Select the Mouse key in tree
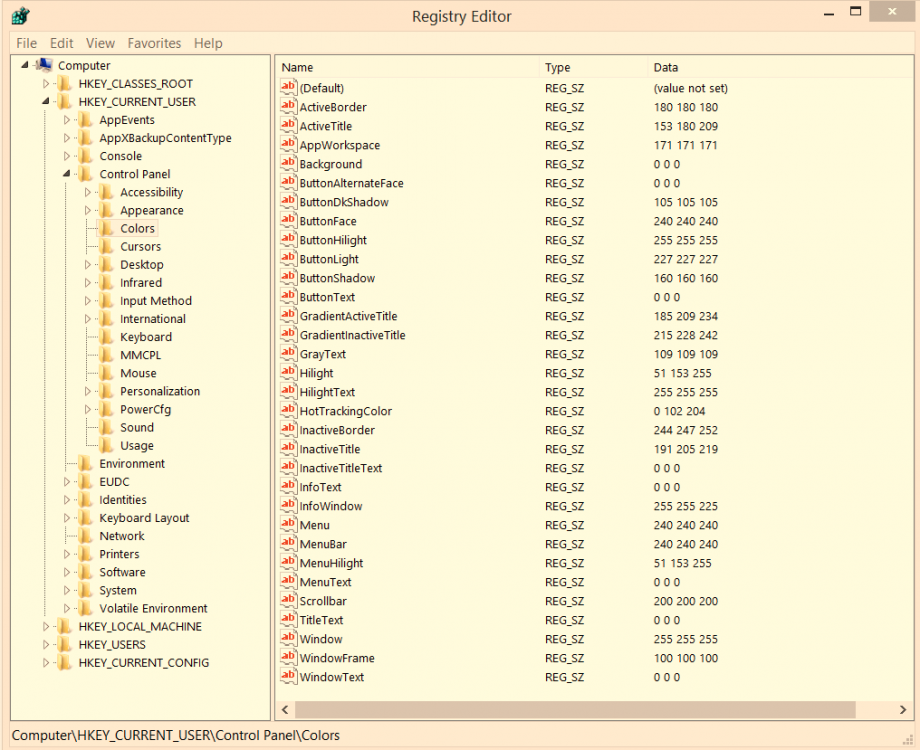Screen dimensions: 920x750 point(138,373)
